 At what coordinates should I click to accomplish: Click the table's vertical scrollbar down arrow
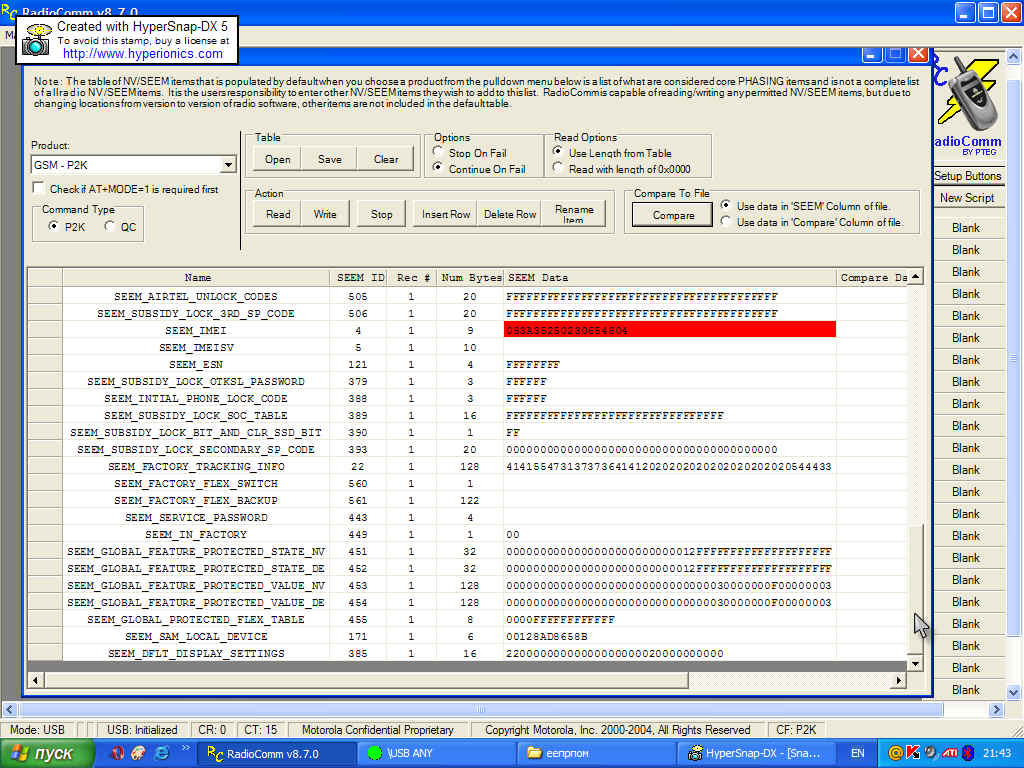(916, 664)
